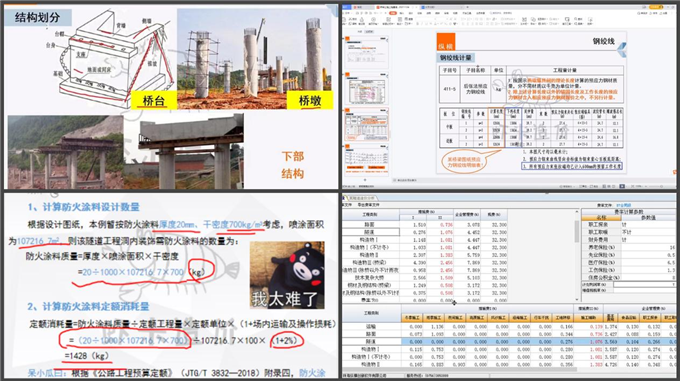Click the blue link next to 费率文件 label

pyautogui.click(x=624, y=205)
